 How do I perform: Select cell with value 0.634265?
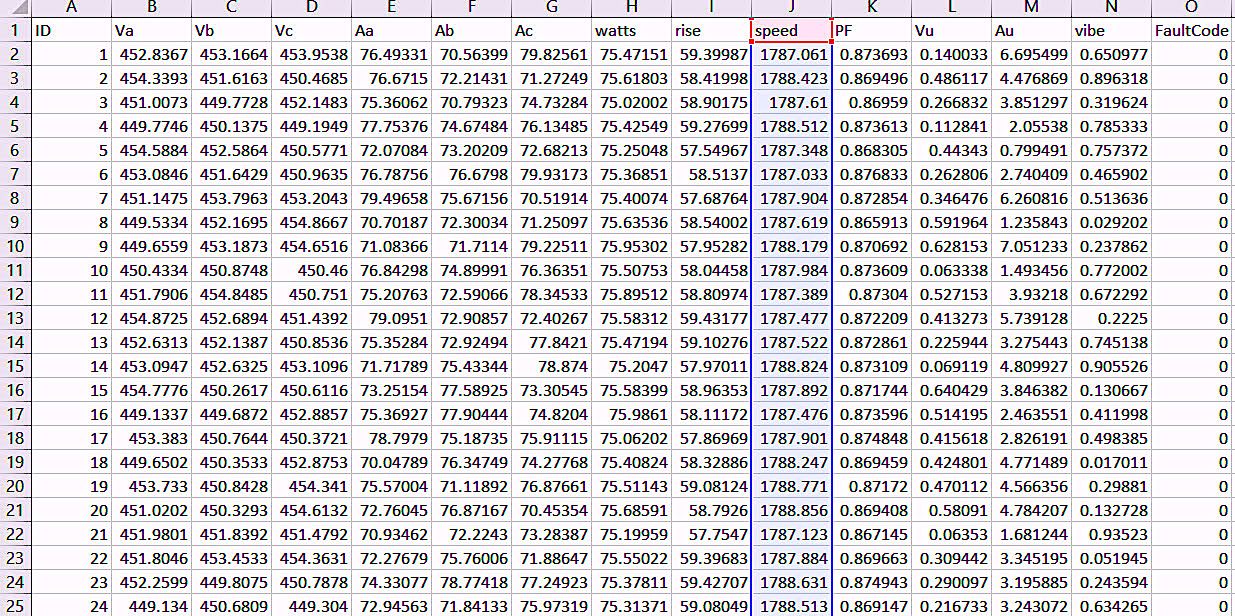pyautogui.click(x=1111, y=605)
